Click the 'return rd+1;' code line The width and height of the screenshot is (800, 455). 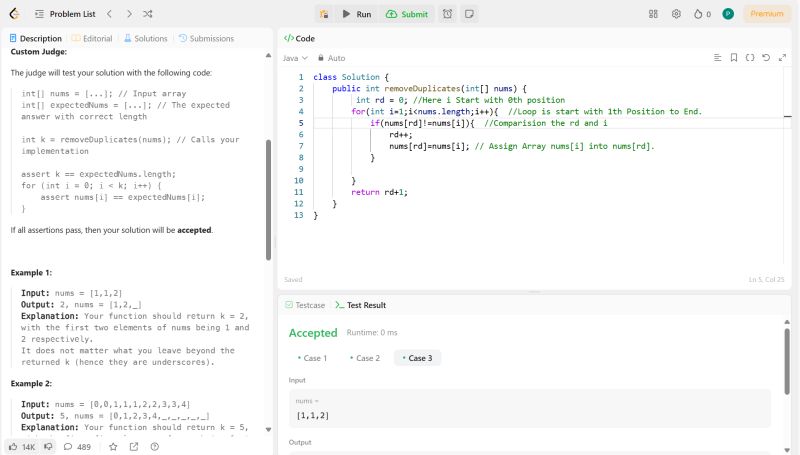click(379, 192)
